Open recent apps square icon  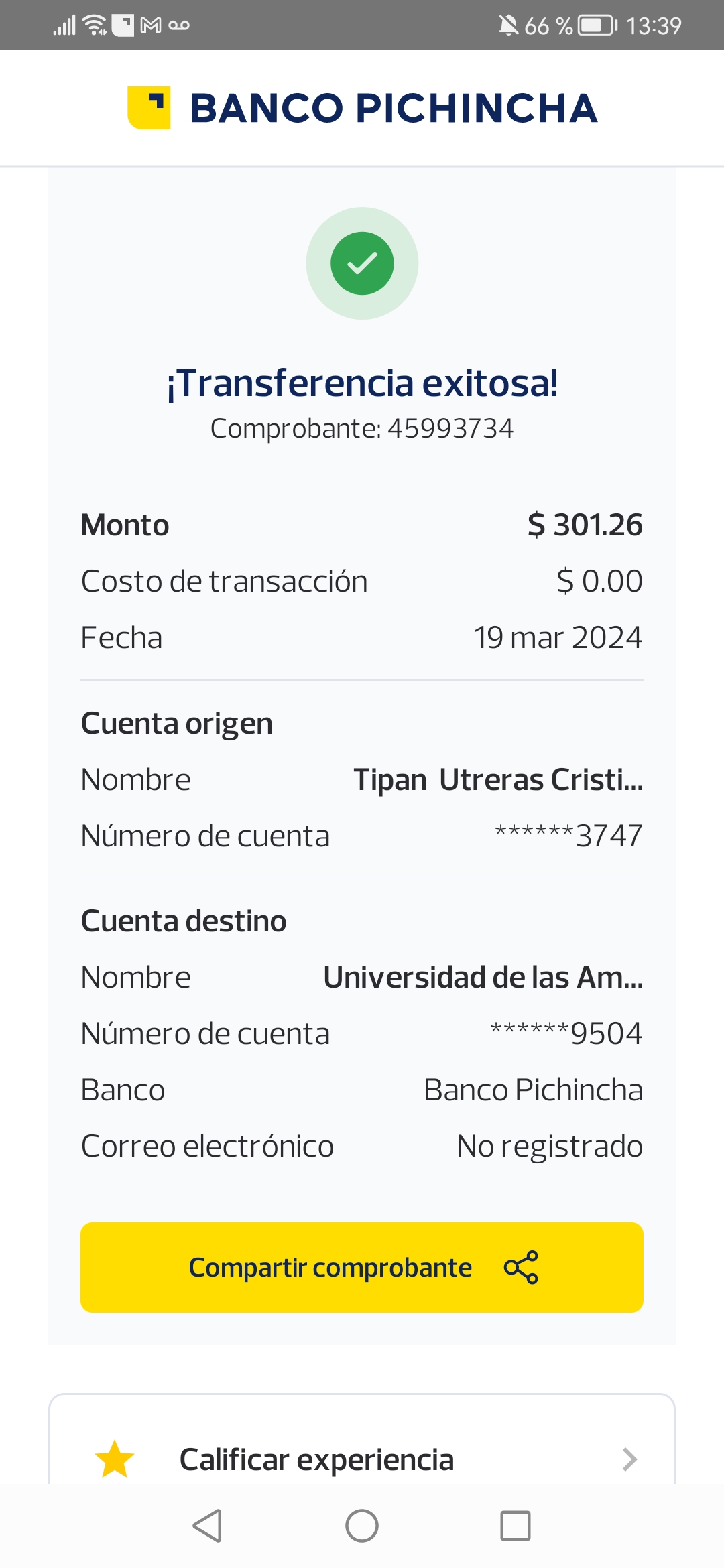[516, 1526]
